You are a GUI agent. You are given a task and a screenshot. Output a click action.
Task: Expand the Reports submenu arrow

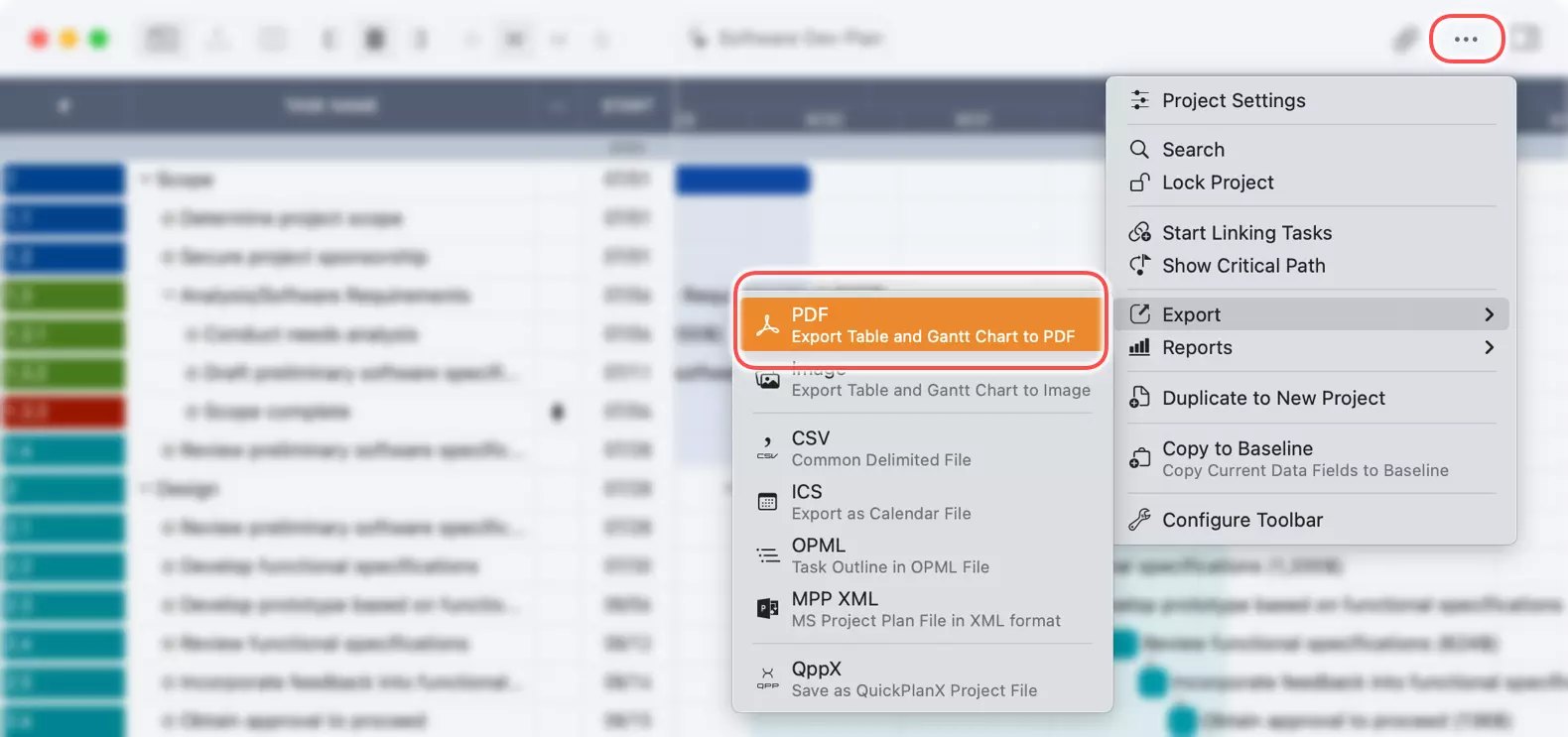tap(1489, 347)
